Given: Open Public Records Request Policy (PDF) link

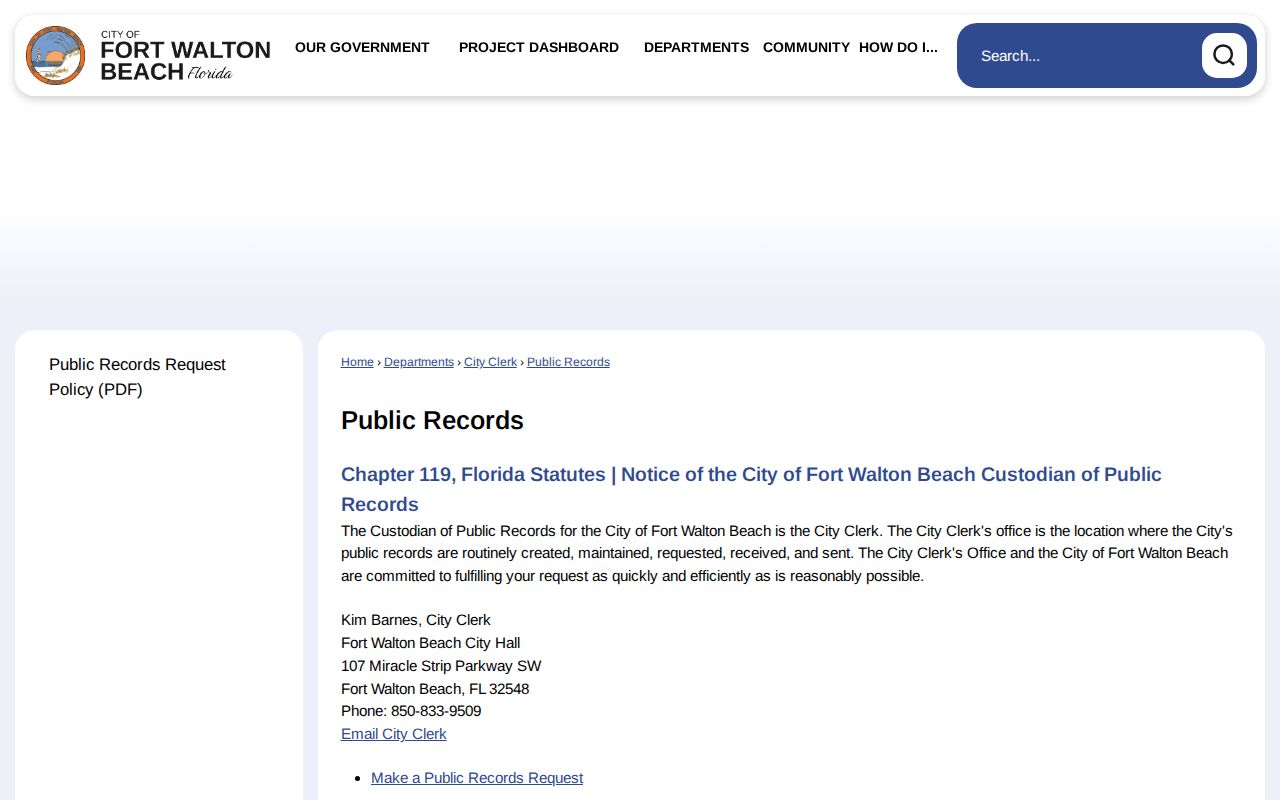Looking at the screenshot, I should coord(137,377).
